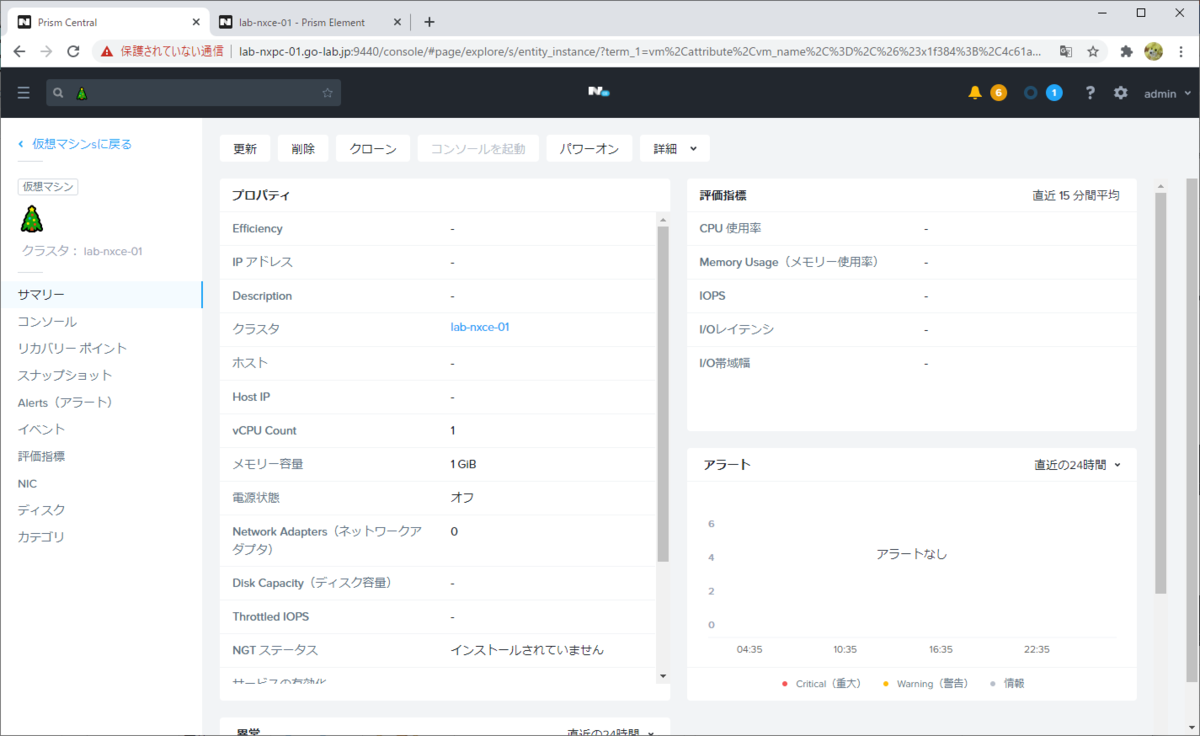Click the browser address bar URL
This screenshot has width=1200, height=736.
click(x=640, y=51)
